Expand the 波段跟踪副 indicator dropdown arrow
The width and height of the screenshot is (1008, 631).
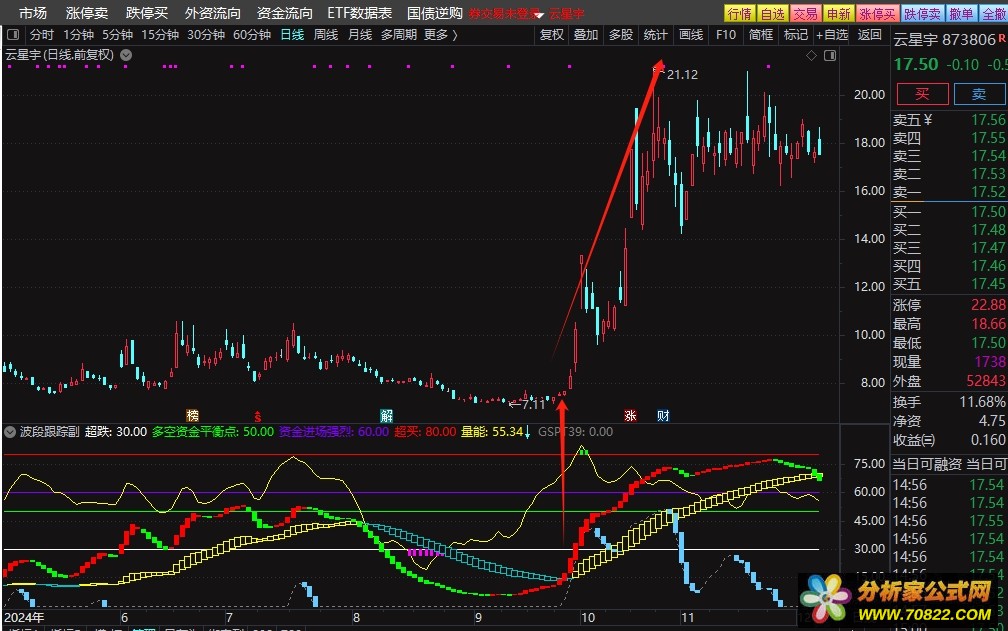point(10,432)
